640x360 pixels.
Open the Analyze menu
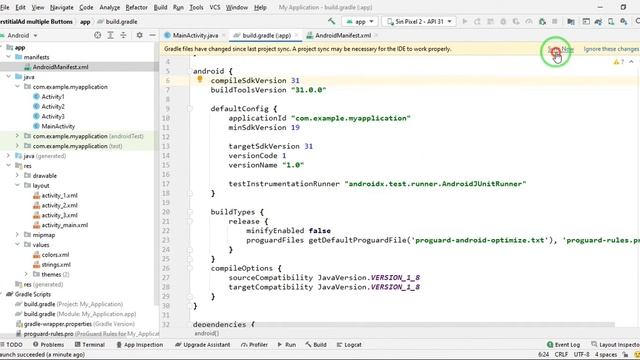109,7
